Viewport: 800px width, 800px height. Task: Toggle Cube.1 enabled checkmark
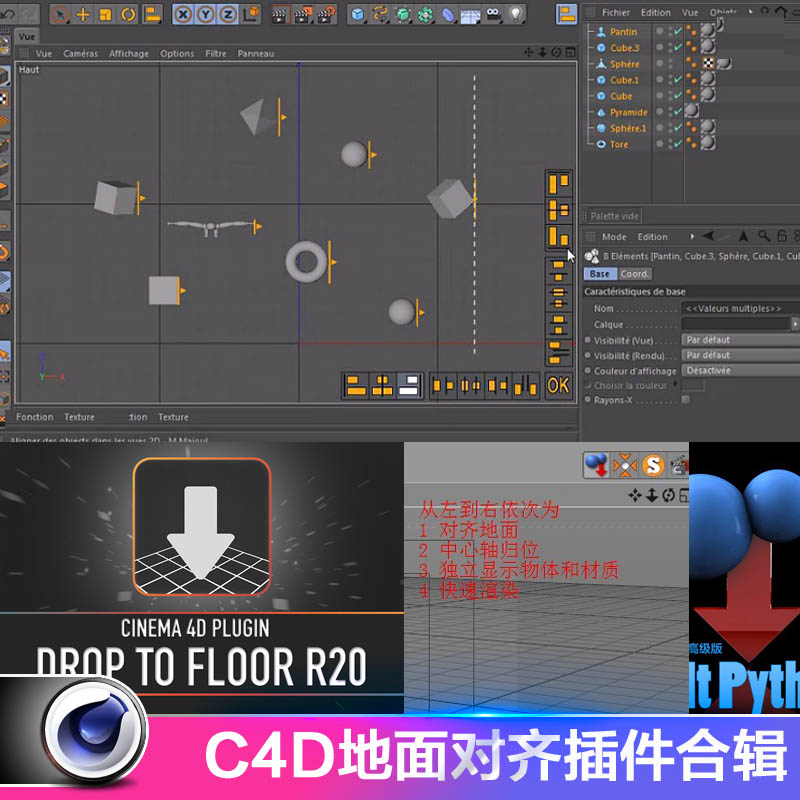[x=678, y=80]
